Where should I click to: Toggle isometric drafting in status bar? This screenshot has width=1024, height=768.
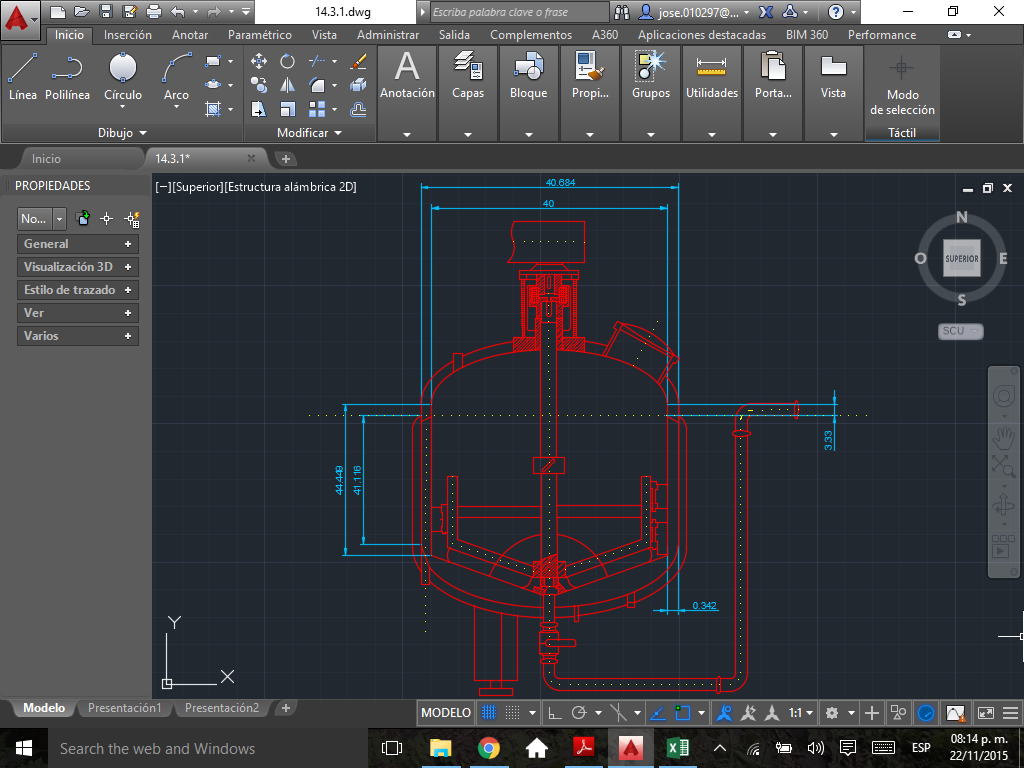(x=618, y=712)
